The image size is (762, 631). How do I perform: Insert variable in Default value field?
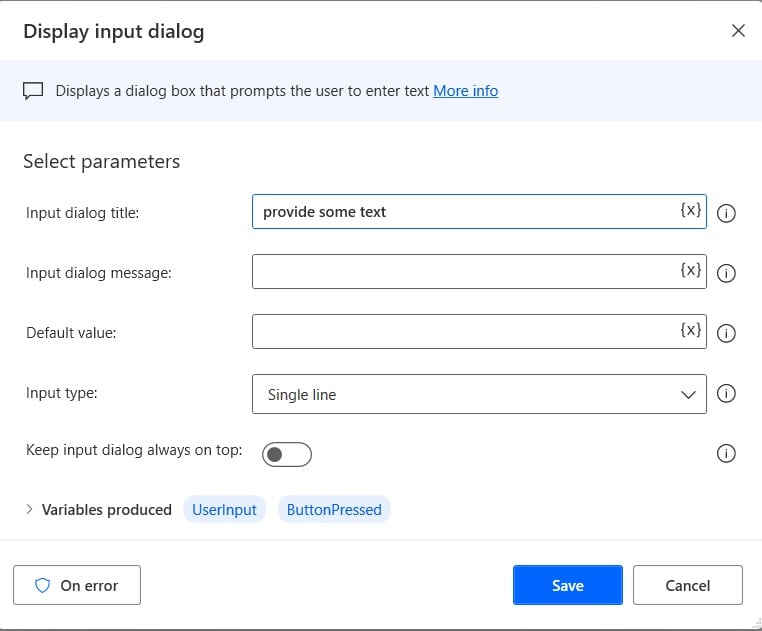690,331
